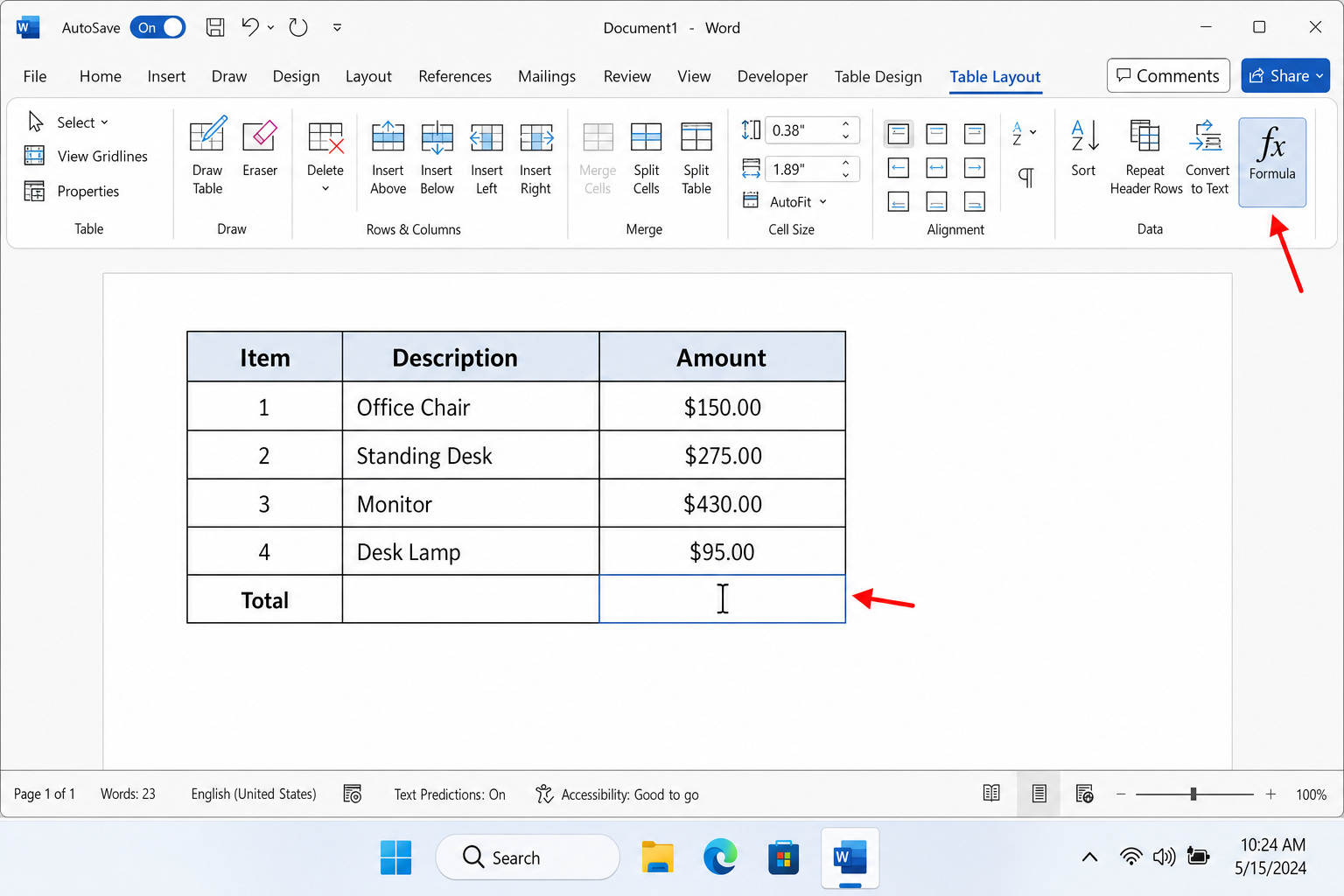Click English (United States) language status

(254, 794)
